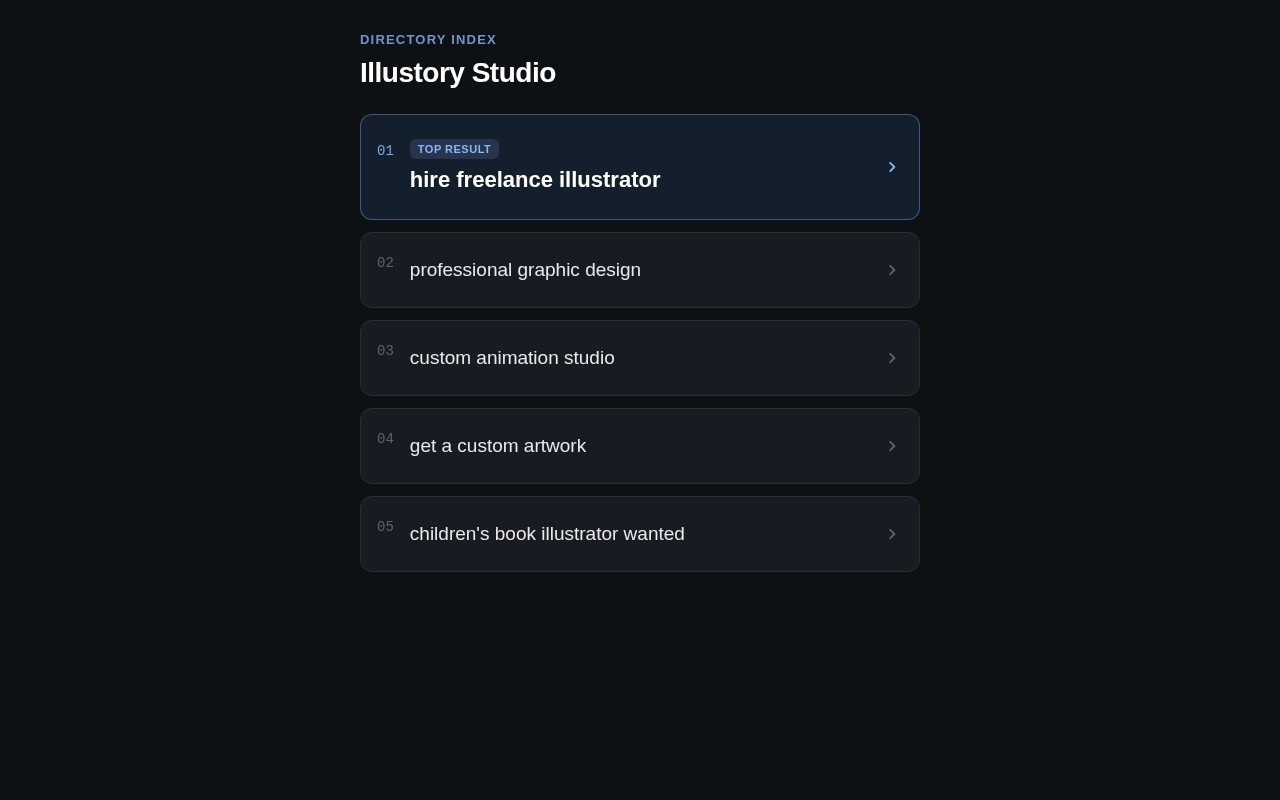
Task: Open 'professional graphic design' entry
Action: point(640,270)
